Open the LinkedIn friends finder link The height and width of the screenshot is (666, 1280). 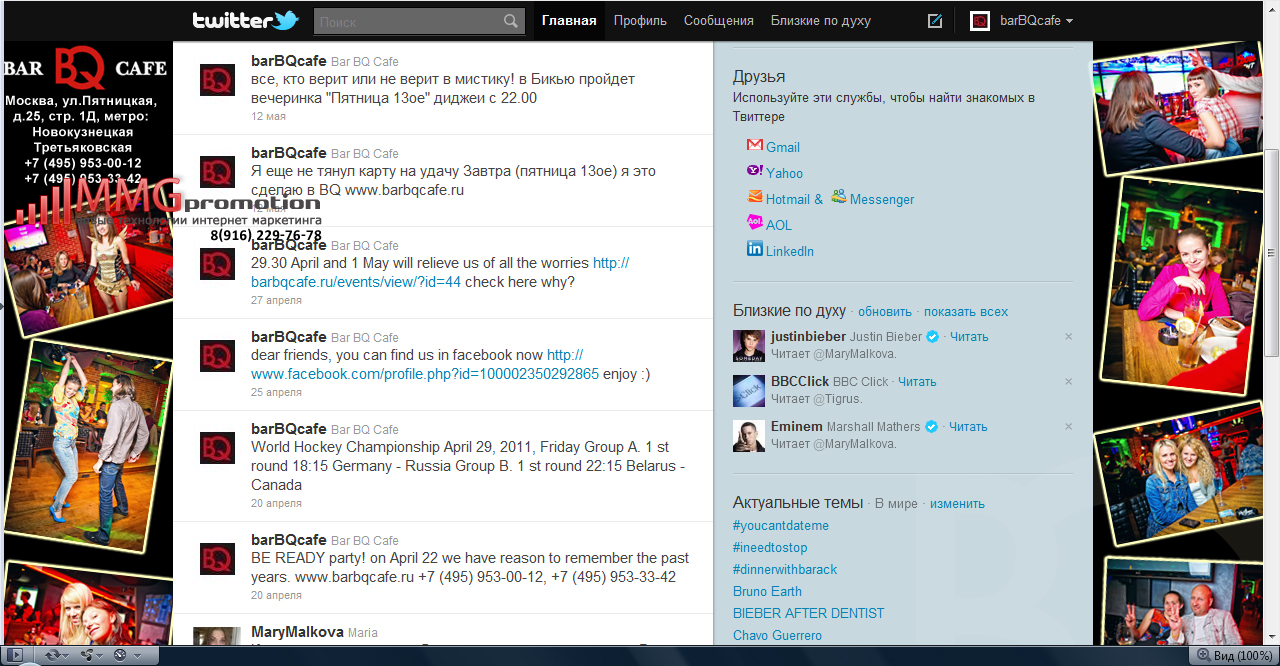(790, 252)
